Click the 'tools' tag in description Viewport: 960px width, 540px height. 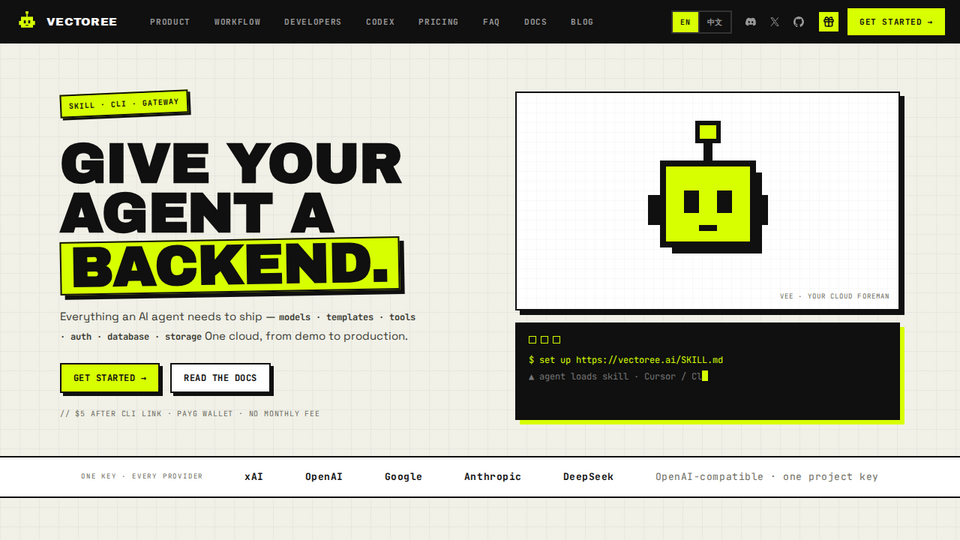click(x=402, y=317)
